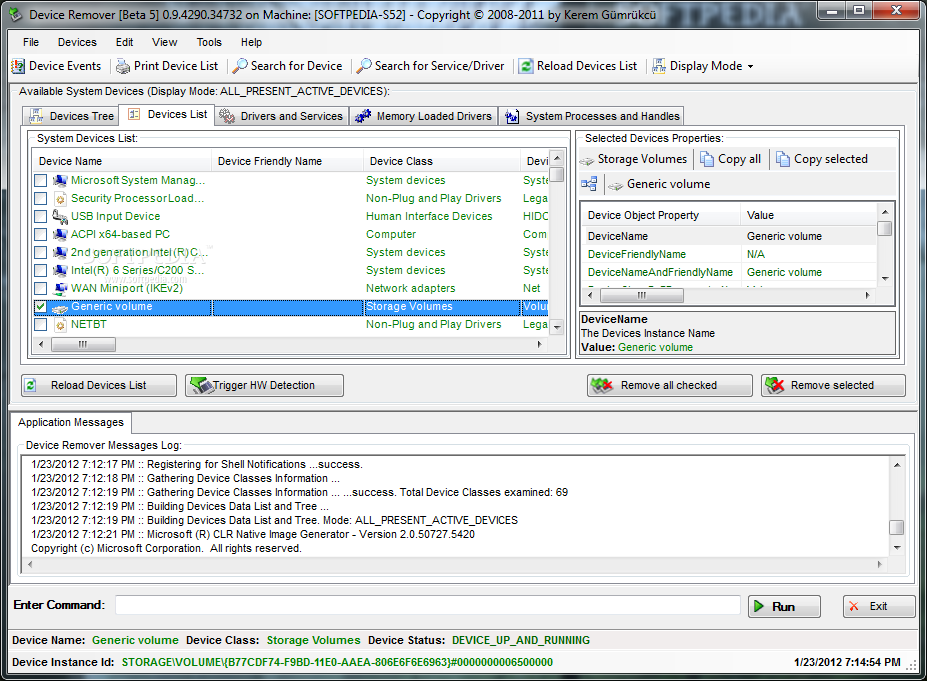The height and width of the screenshot is (681, 927).
Task: Click Search for Service/Driver magnifier icon
Action: [x=364, y=66]
